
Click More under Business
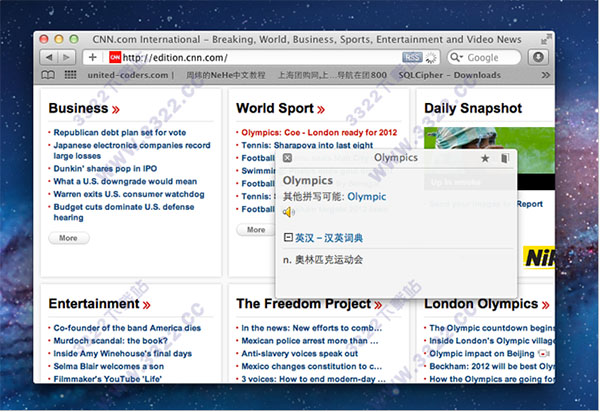(x=69, y=238)
